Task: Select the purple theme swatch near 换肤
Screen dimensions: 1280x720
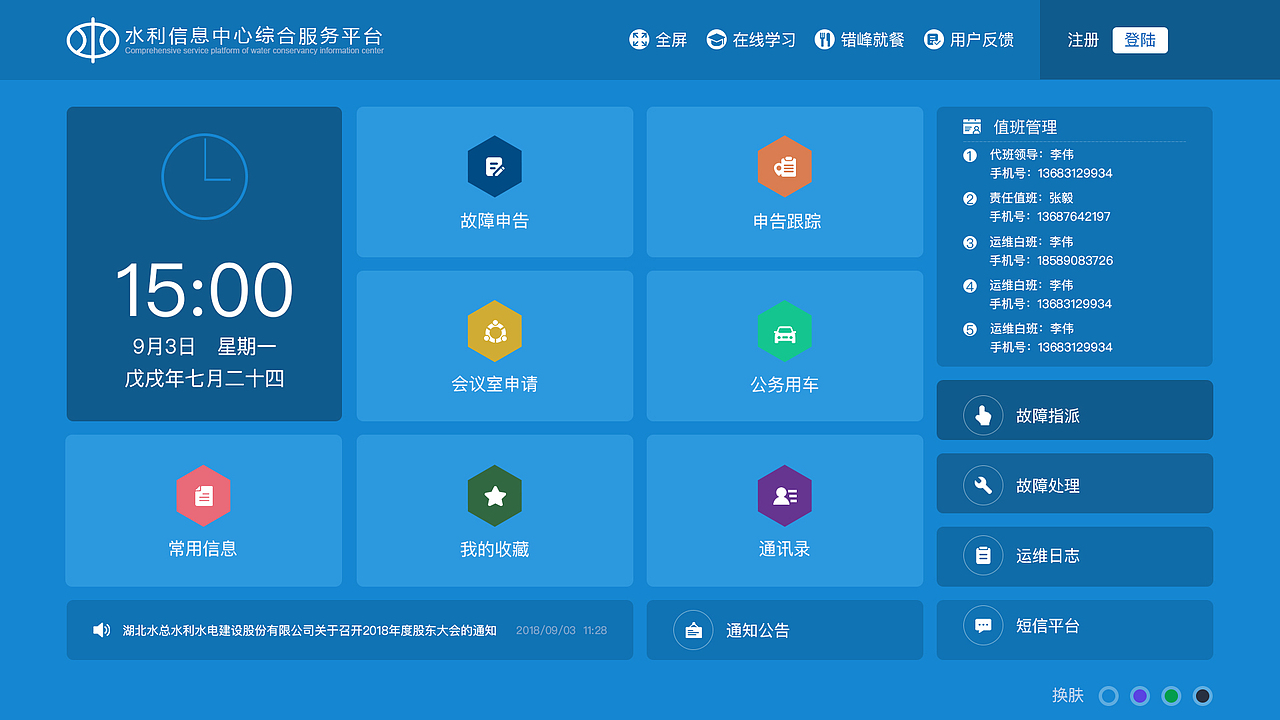Action: (x=1139, y=695)
